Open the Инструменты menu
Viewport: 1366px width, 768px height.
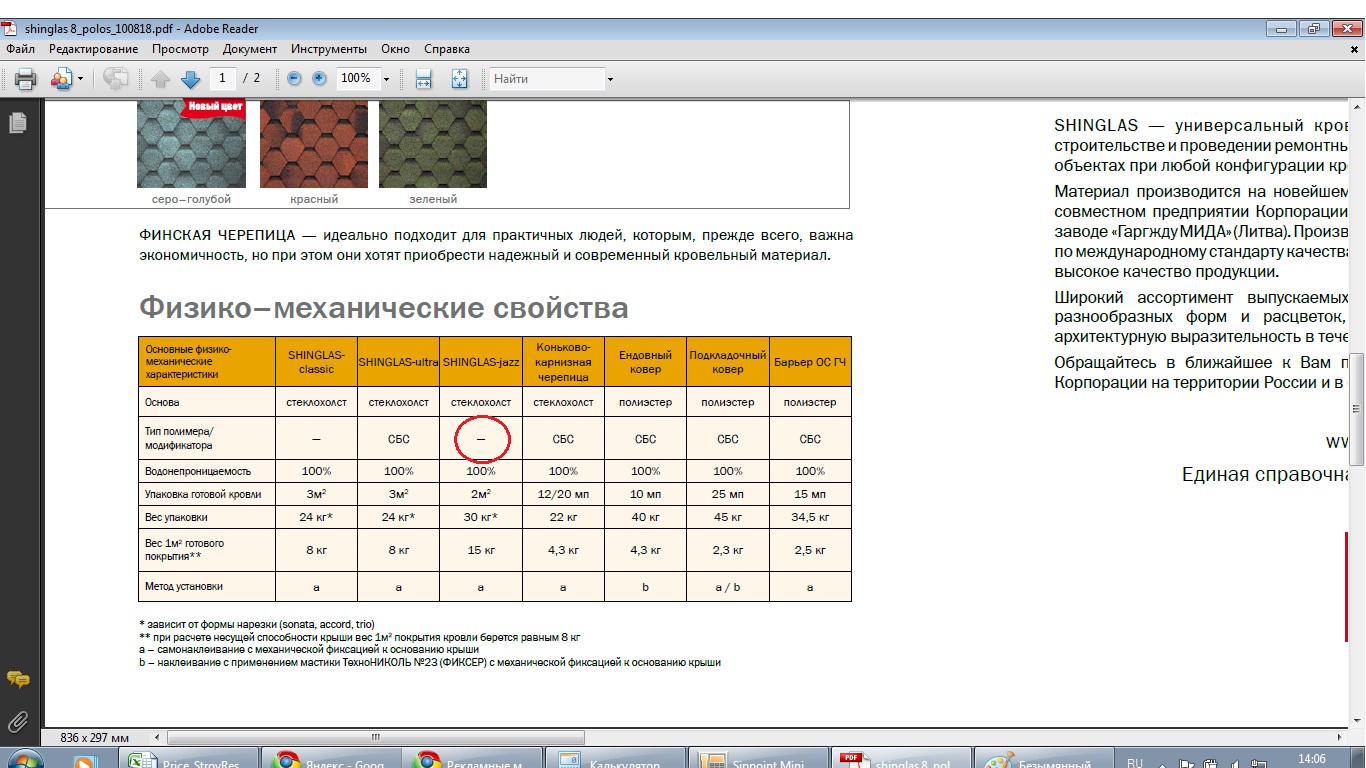tap(329, 49)
